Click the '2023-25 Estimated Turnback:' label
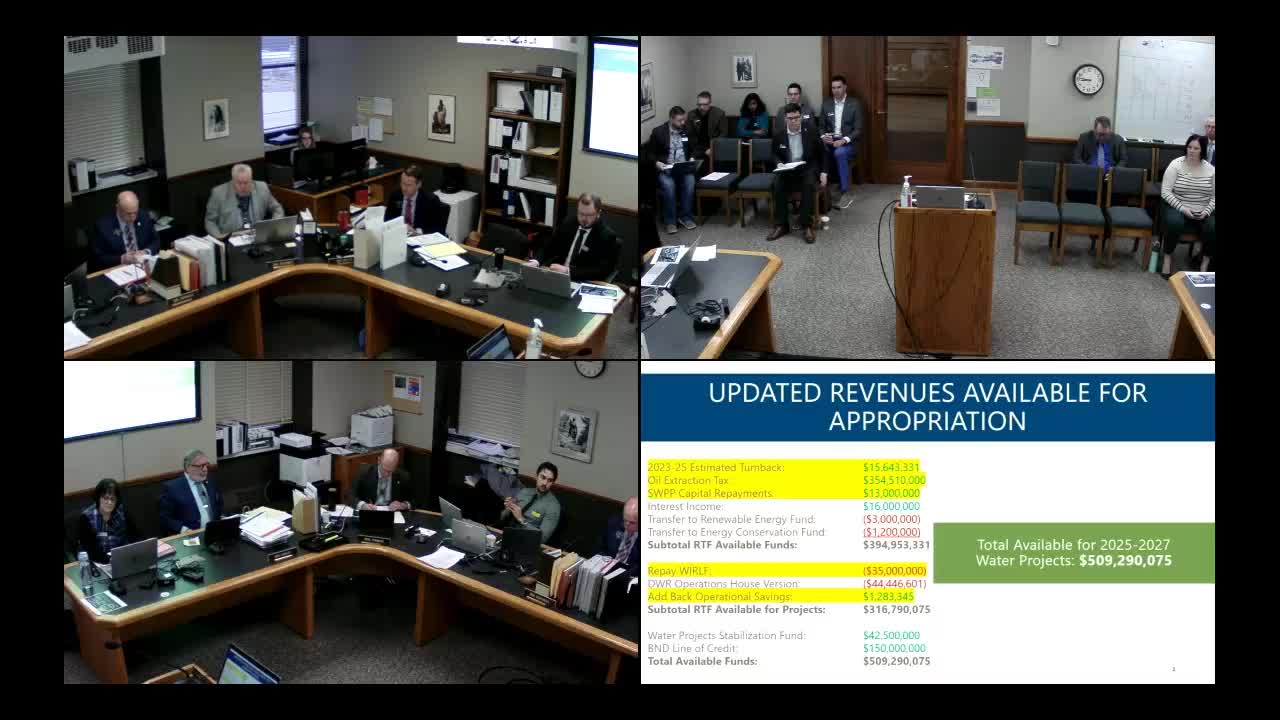This screenshot has height=720, width=1280. (x=716, y=467)
